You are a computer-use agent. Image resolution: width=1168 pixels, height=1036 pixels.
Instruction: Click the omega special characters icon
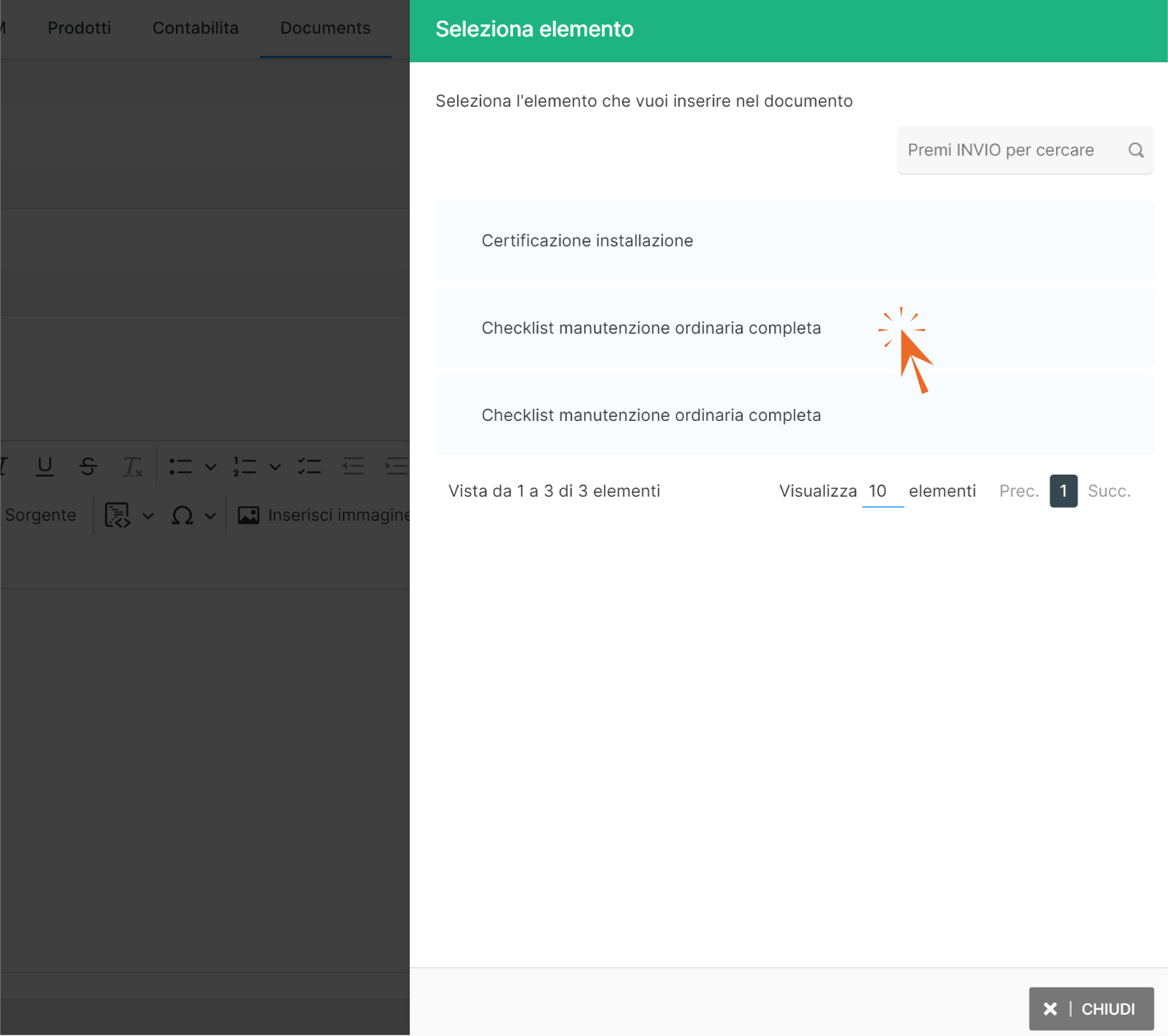click(x=182, y=516)
